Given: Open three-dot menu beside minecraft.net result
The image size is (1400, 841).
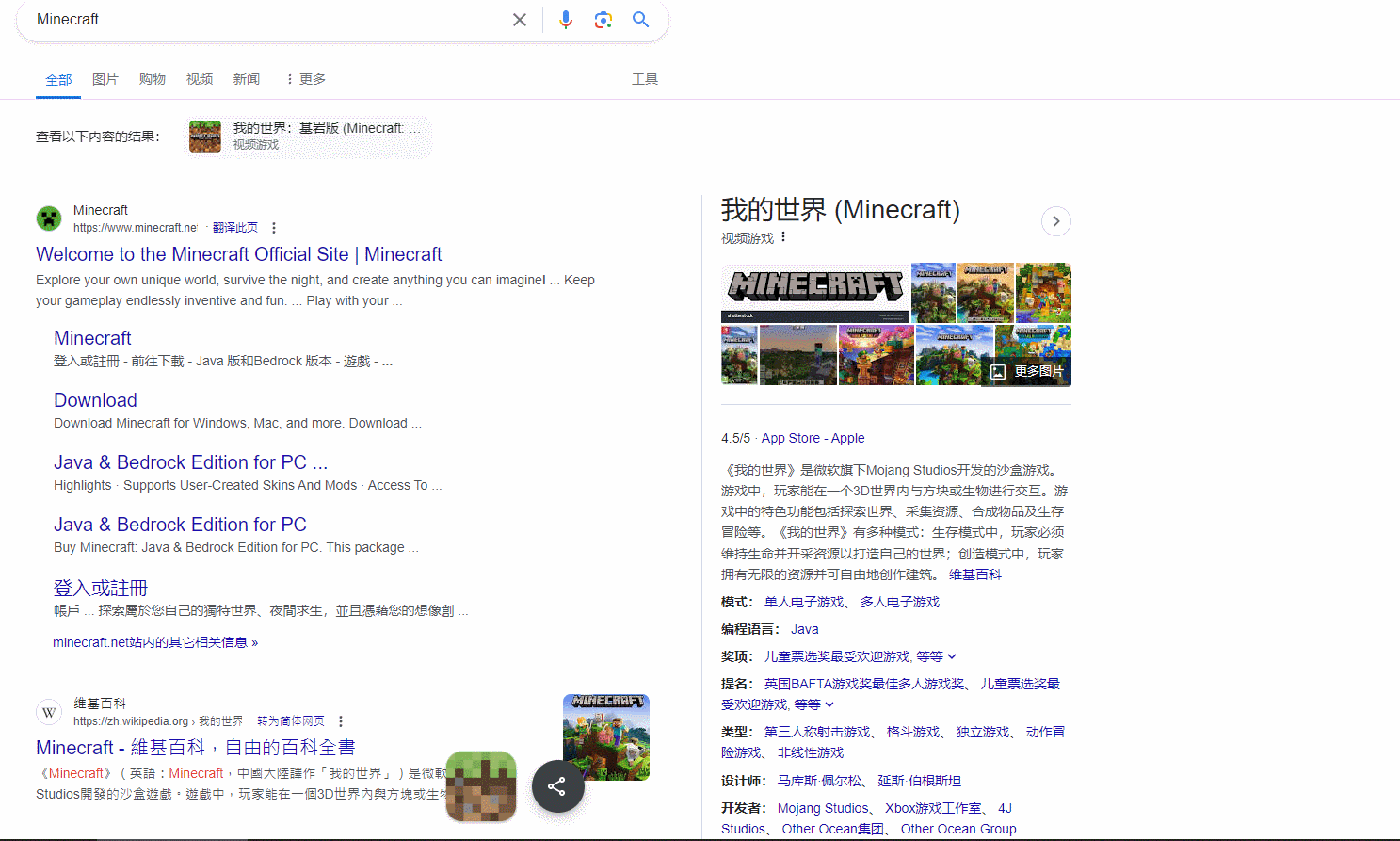Looking at the screenshot, I should (x=274, y=228).
